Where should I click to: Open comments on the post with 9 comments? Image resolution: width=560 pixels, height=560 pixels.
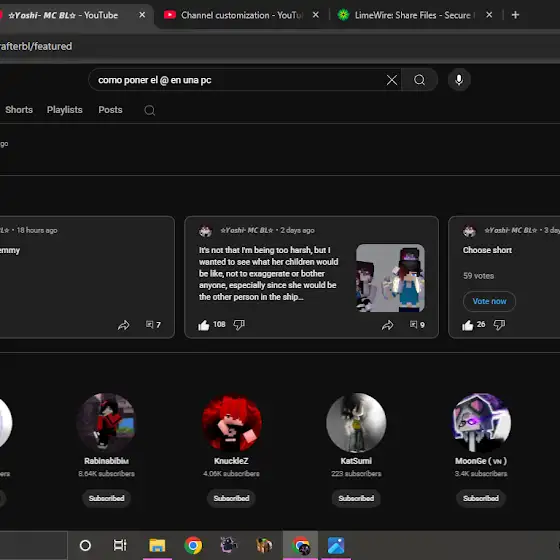click(417, 325)
